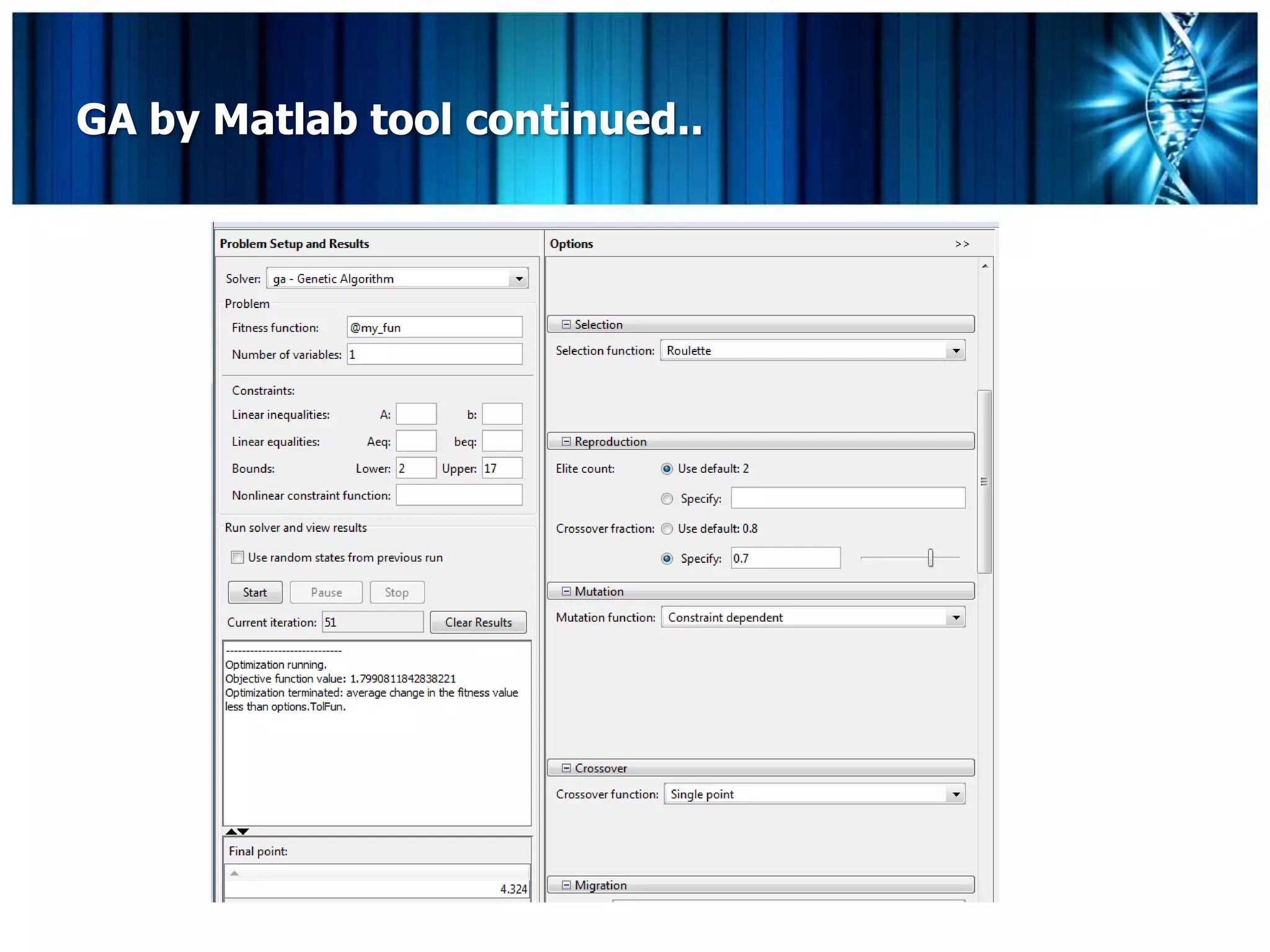Click the Clear Results button
The image size is (1270, 952).
click(478, 622)
